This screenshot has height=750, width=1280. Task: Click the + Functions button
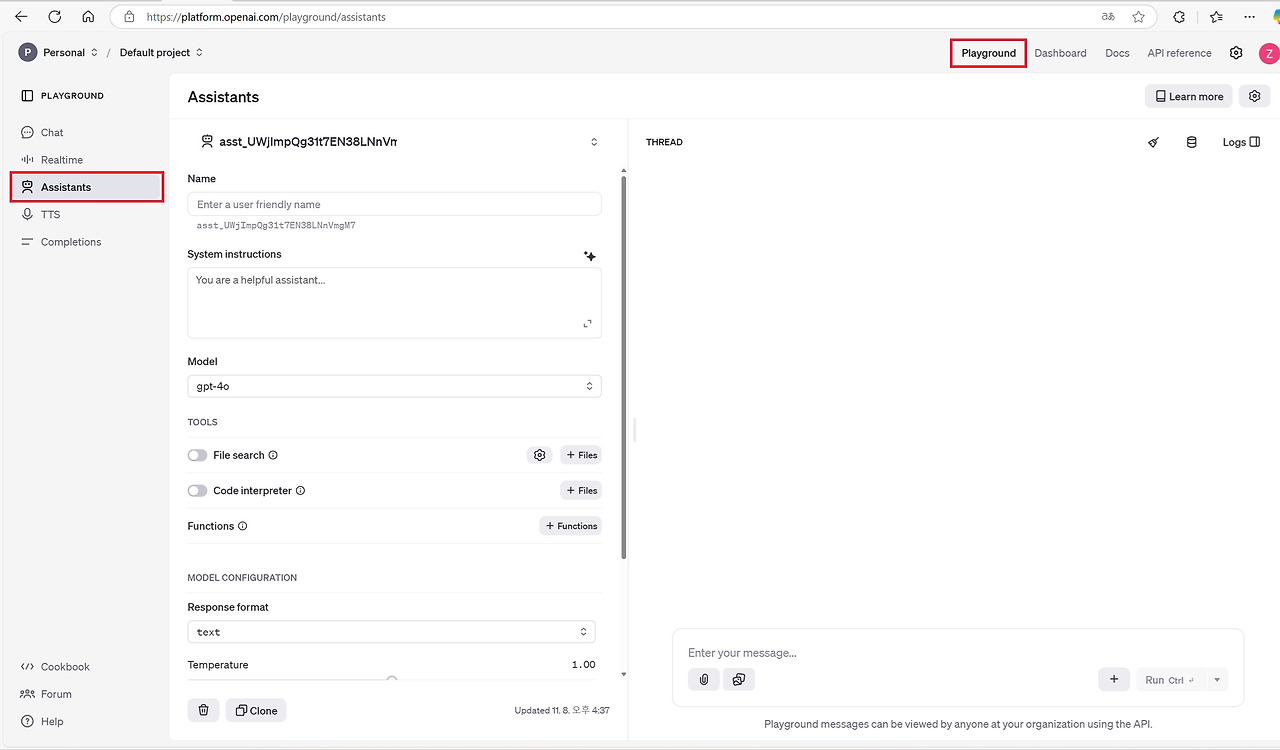click(x=570, y=526)
